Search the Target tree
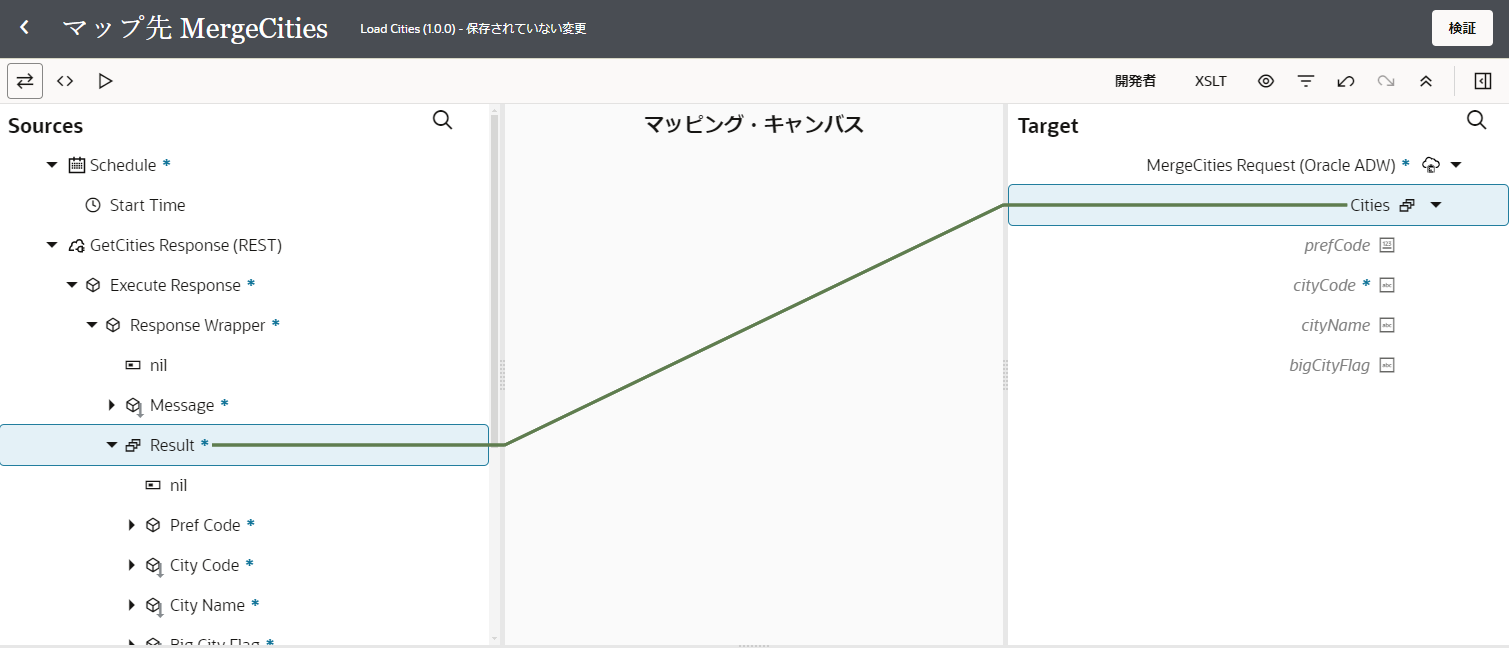Screen dimensions: 1509x648 (1476, 120)
